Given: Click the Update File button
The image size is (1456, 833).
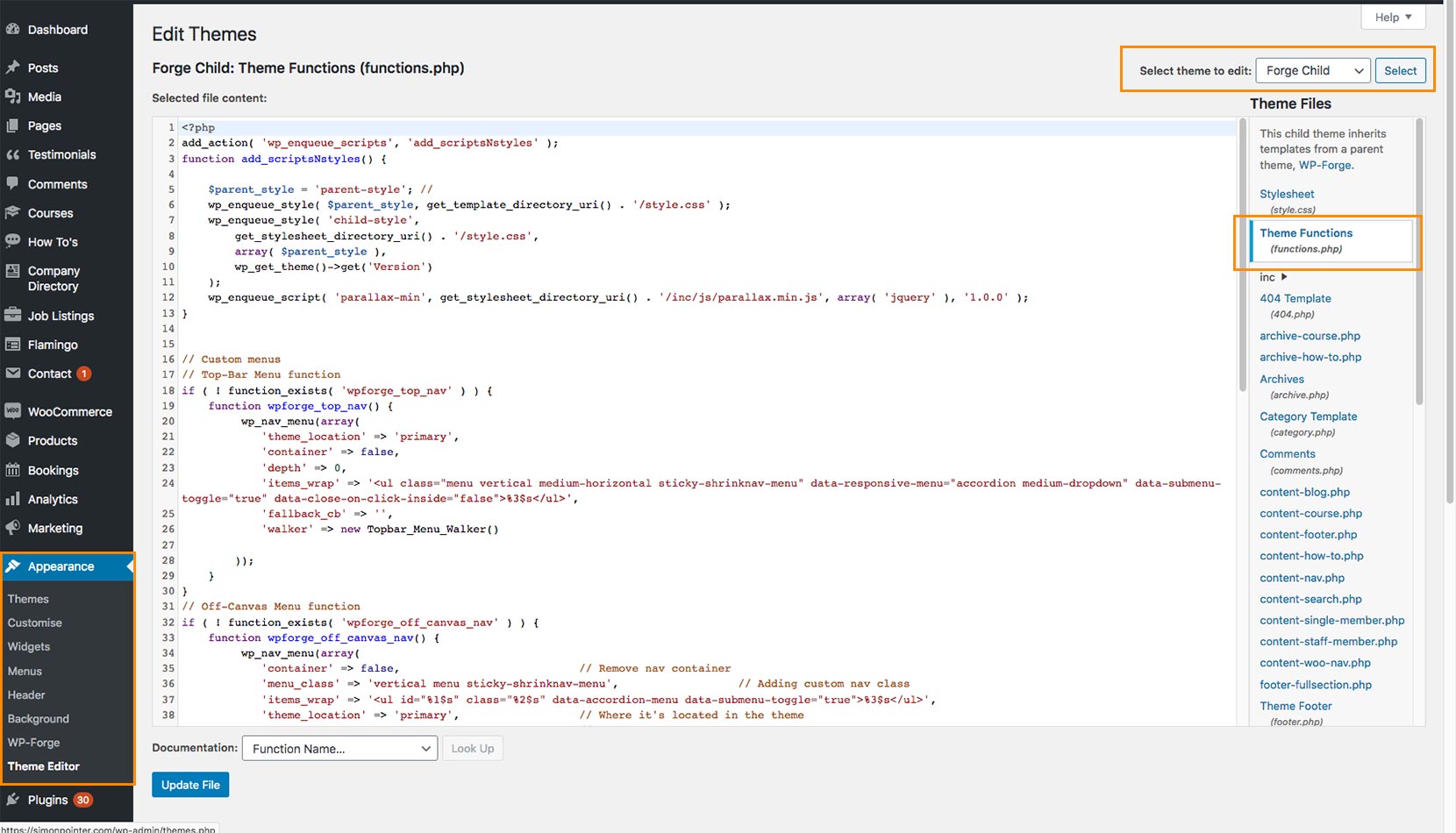Looking at the screenshot, I should (190, 785).
